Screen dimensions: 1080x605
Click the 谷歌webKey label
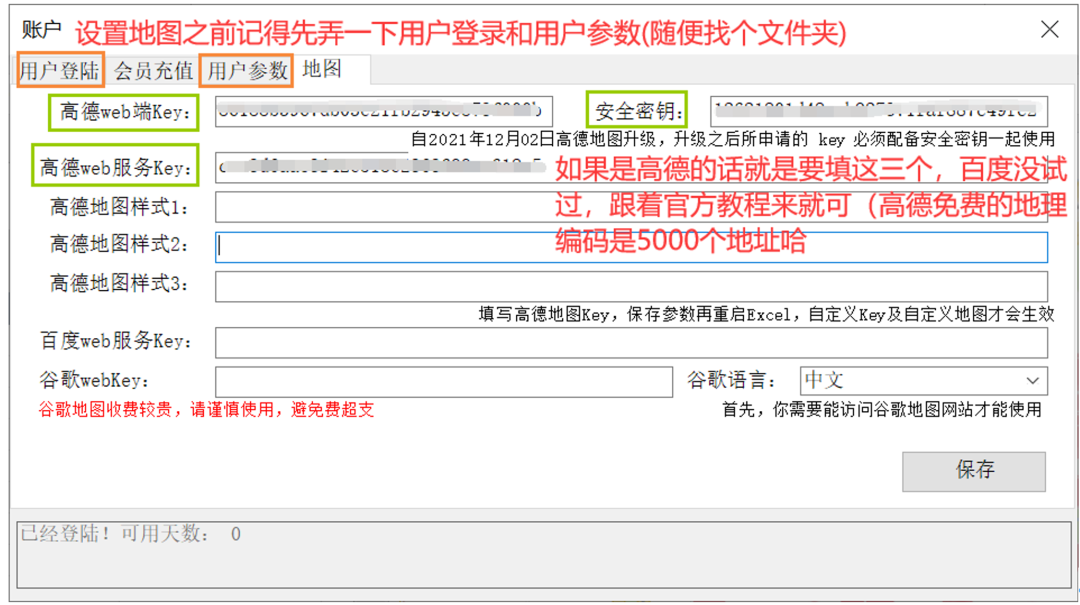click(x=94, y=380)
